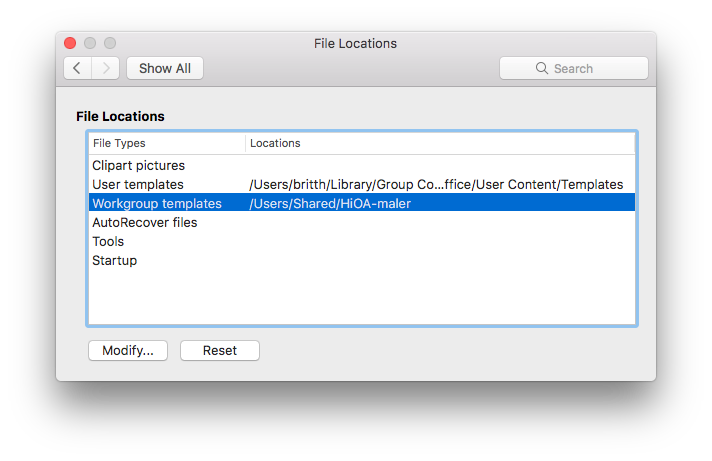Select the Clipart pictures row

tap(362, 165)
